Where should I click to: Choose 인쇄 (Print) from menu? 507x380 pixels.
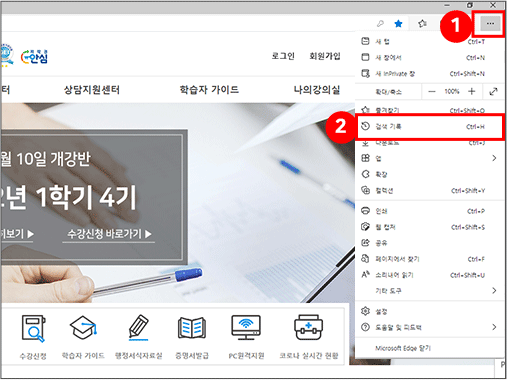pyautogui.click(x=430, y=211)
